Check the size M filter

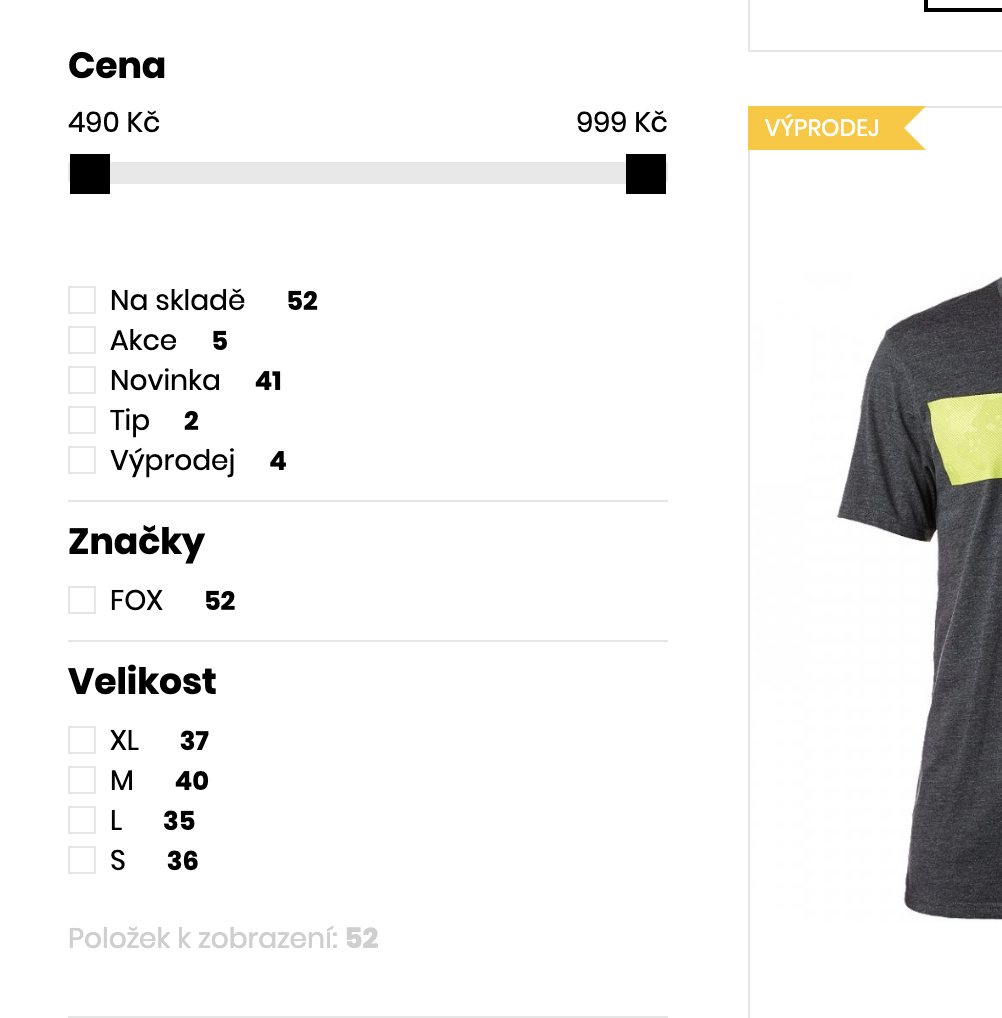82,779
